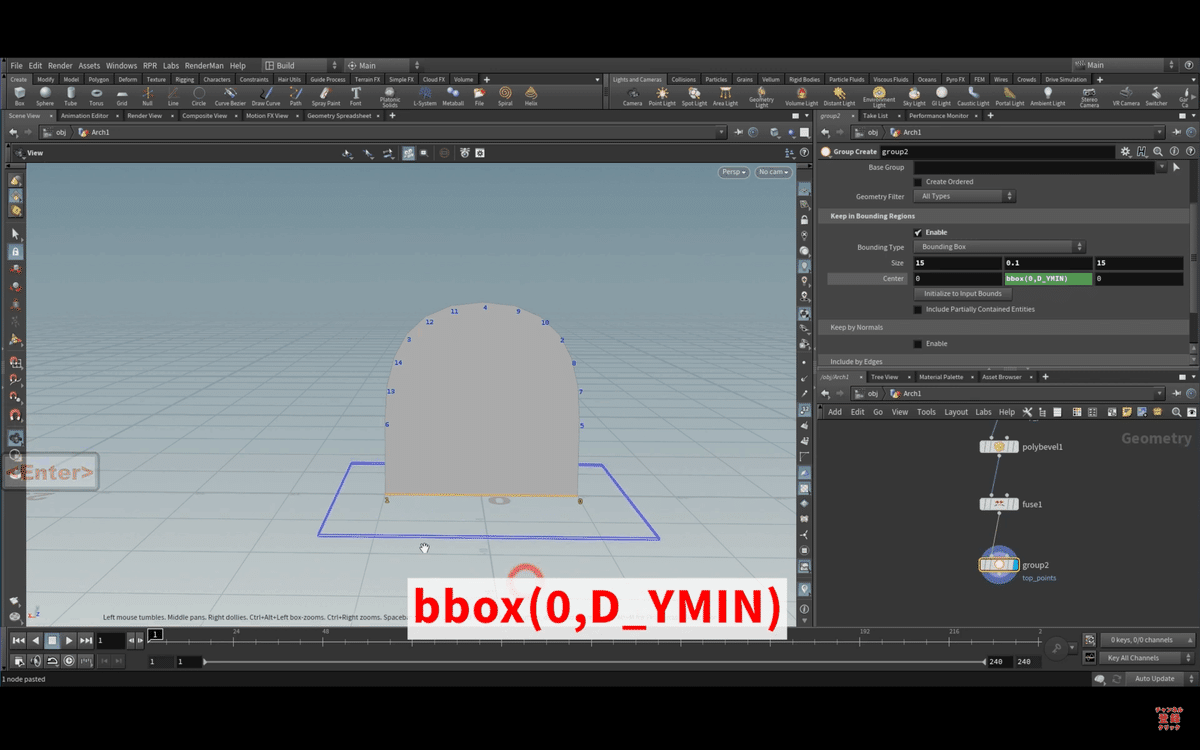Add an Area Light from the shelf
1200x750 pixels.
coord(725,97)
